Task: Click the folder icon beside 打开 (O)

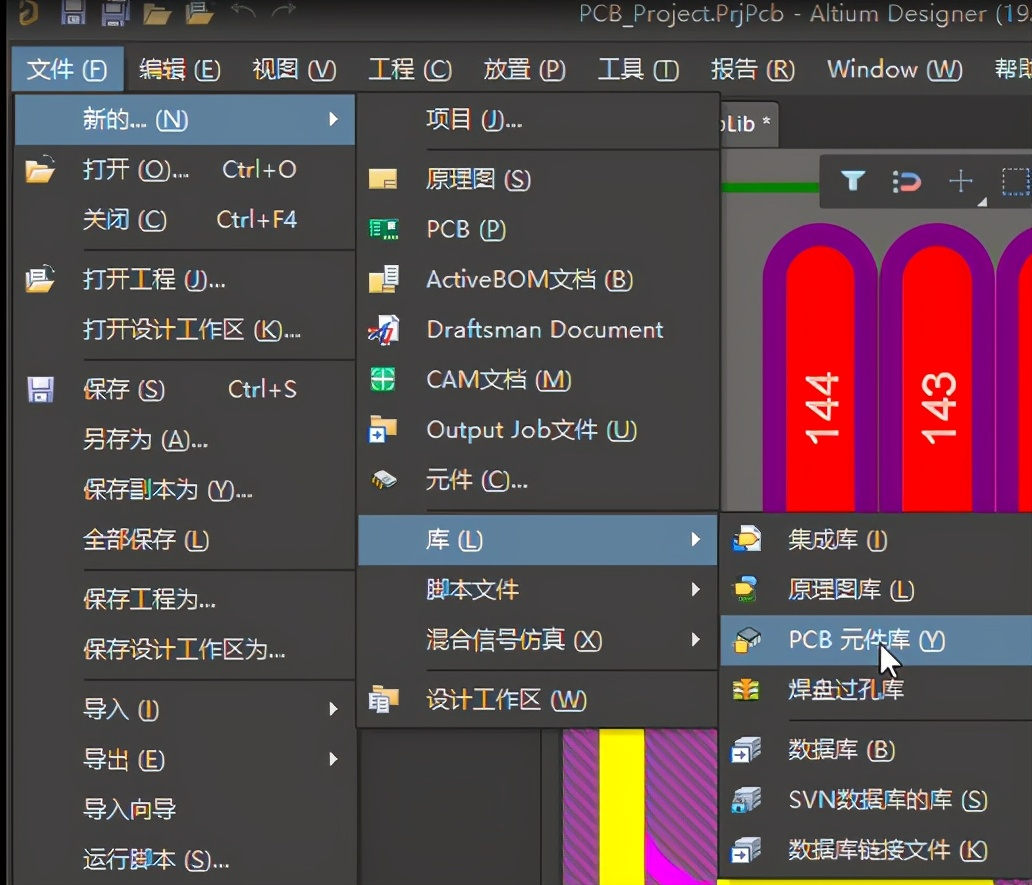Action: click(x=39, y=169)
